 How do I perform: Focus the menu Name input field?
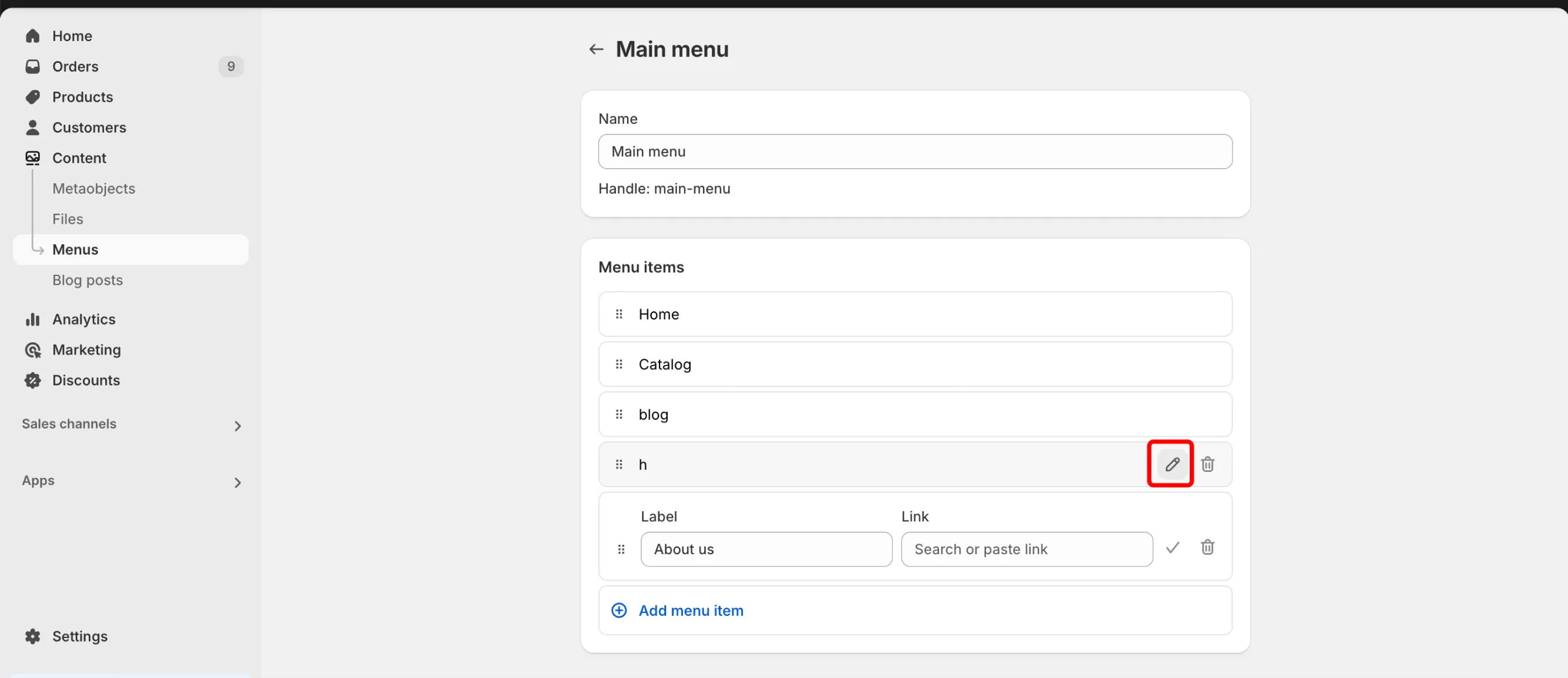tap(915, 151)
